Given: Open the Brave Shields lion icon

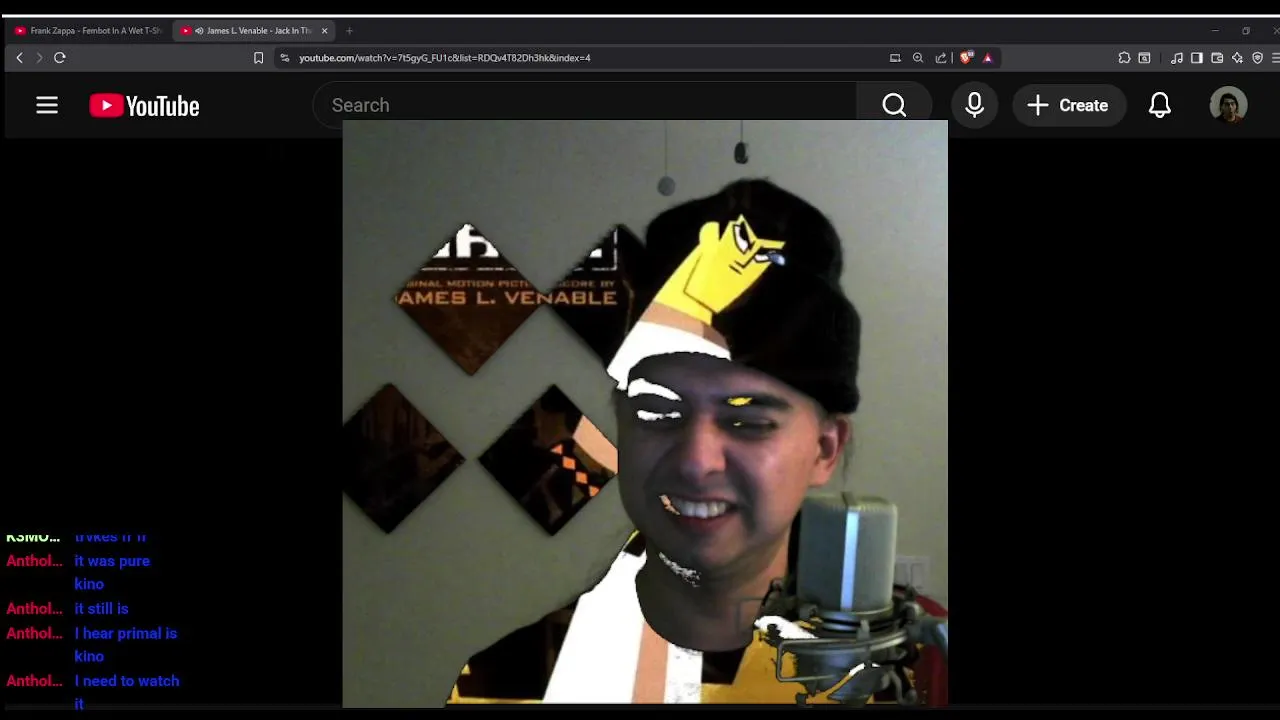Looking at the screenshot, I should click(x=966, y=58).
